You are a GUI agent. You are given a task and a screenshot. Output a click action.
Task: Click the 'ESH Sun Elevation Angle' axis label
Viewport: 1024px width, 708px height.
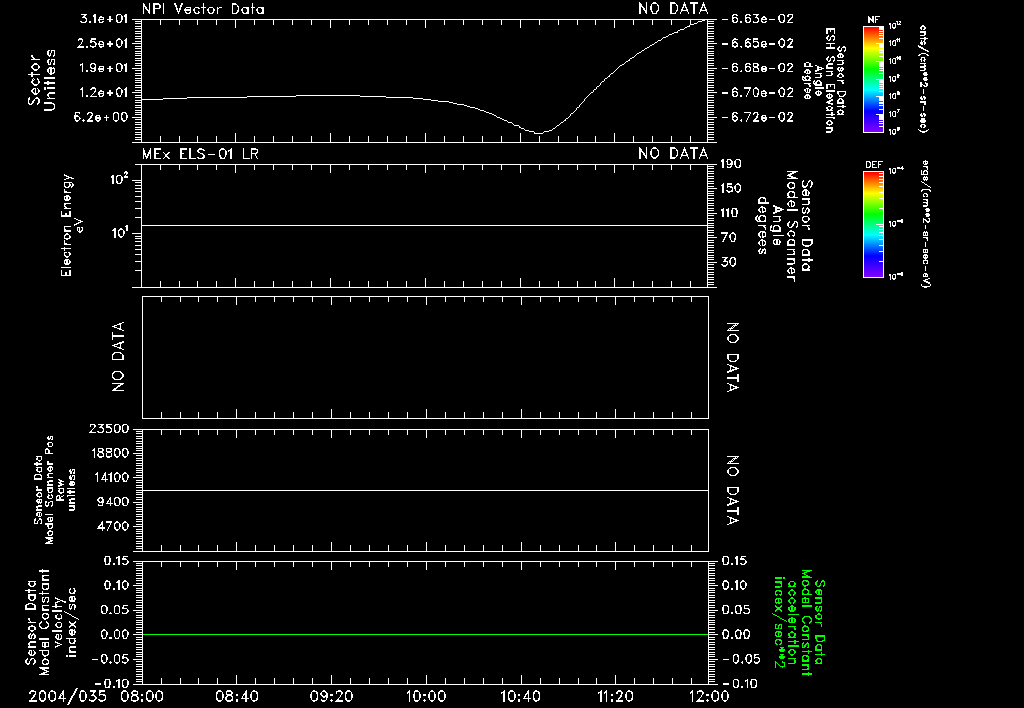(824, 80)
